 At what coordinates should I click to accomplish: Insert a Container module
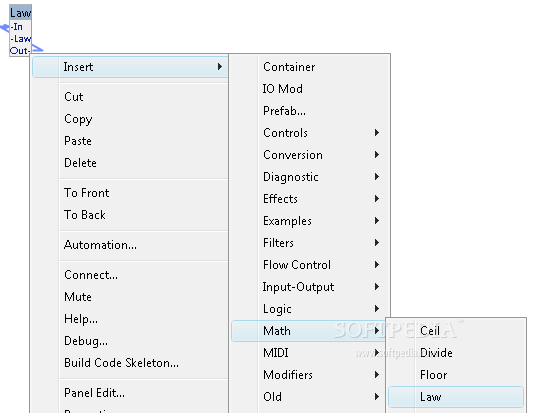tap(311, 67)
